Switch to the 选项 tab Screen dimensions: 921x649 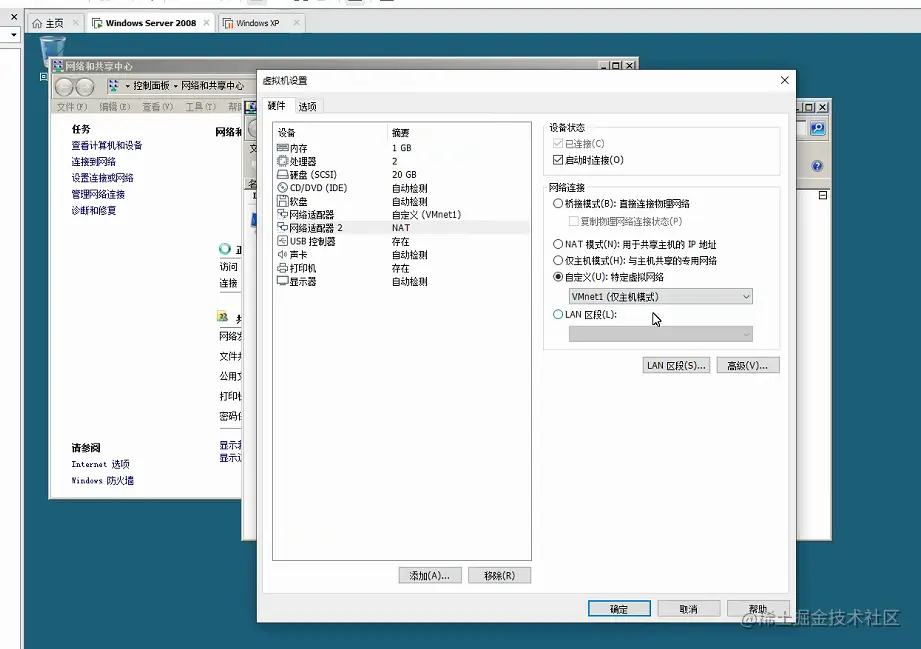[x=307, y=106]
